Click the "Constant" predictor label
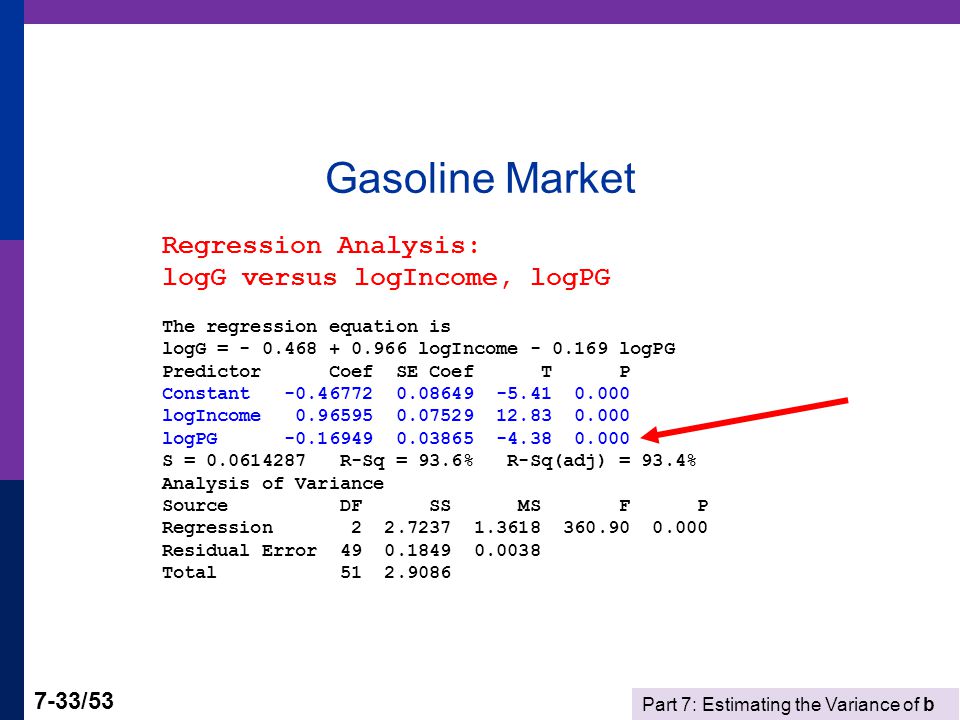Viewport: 960px width, 720px height. point(206,393)
